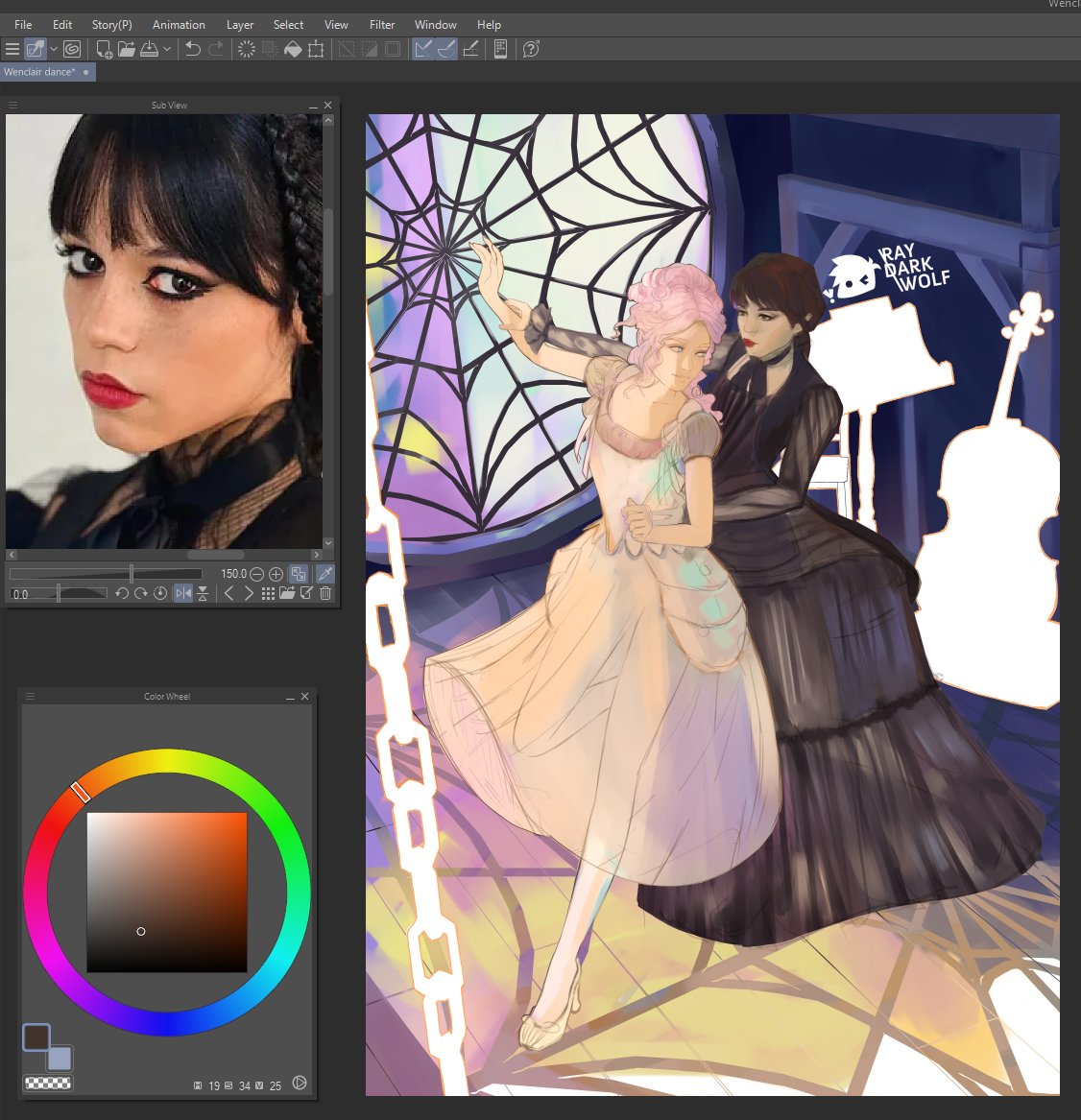Open the Select menu
This screenshot has width=1081, height=1120.
click(289, 24)
